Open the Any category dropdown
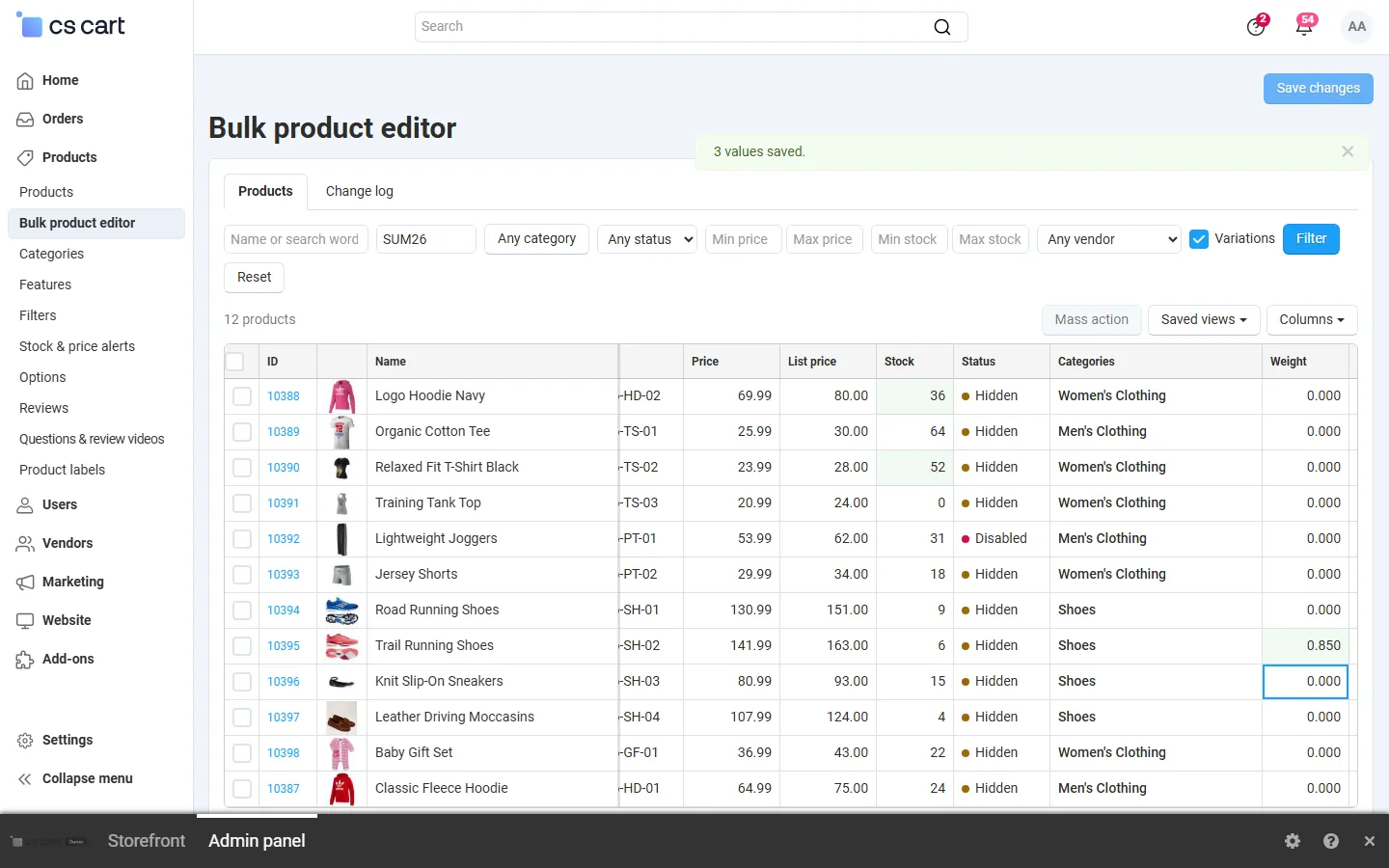Image resolution: width=1389 pixels, height=868 pixels. (537, 239)
